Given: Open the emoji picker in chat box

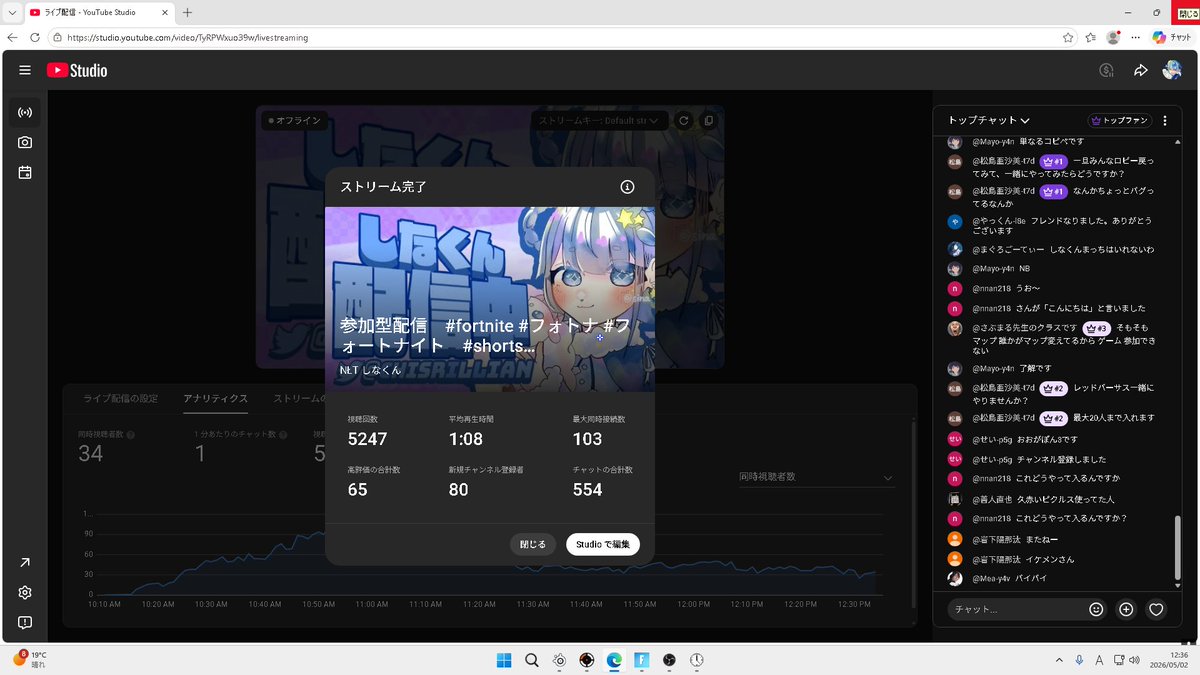Looking at the screenshot, I should [1096, 609].
